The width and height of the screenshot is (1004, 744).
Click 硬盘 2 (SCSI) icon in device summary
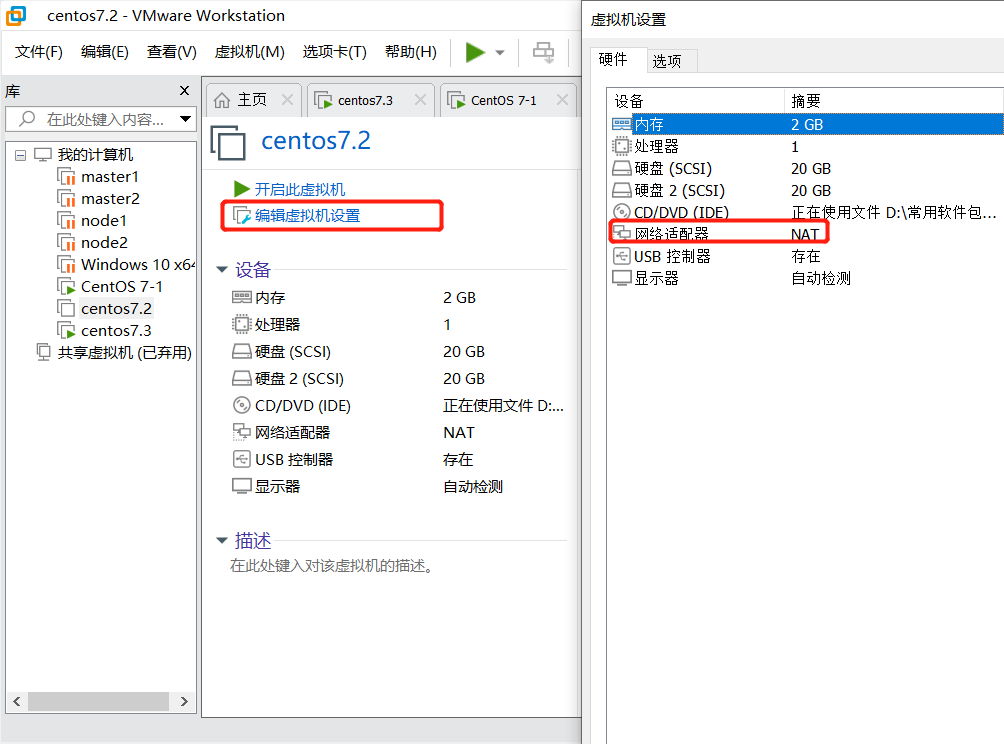[241, 378]
